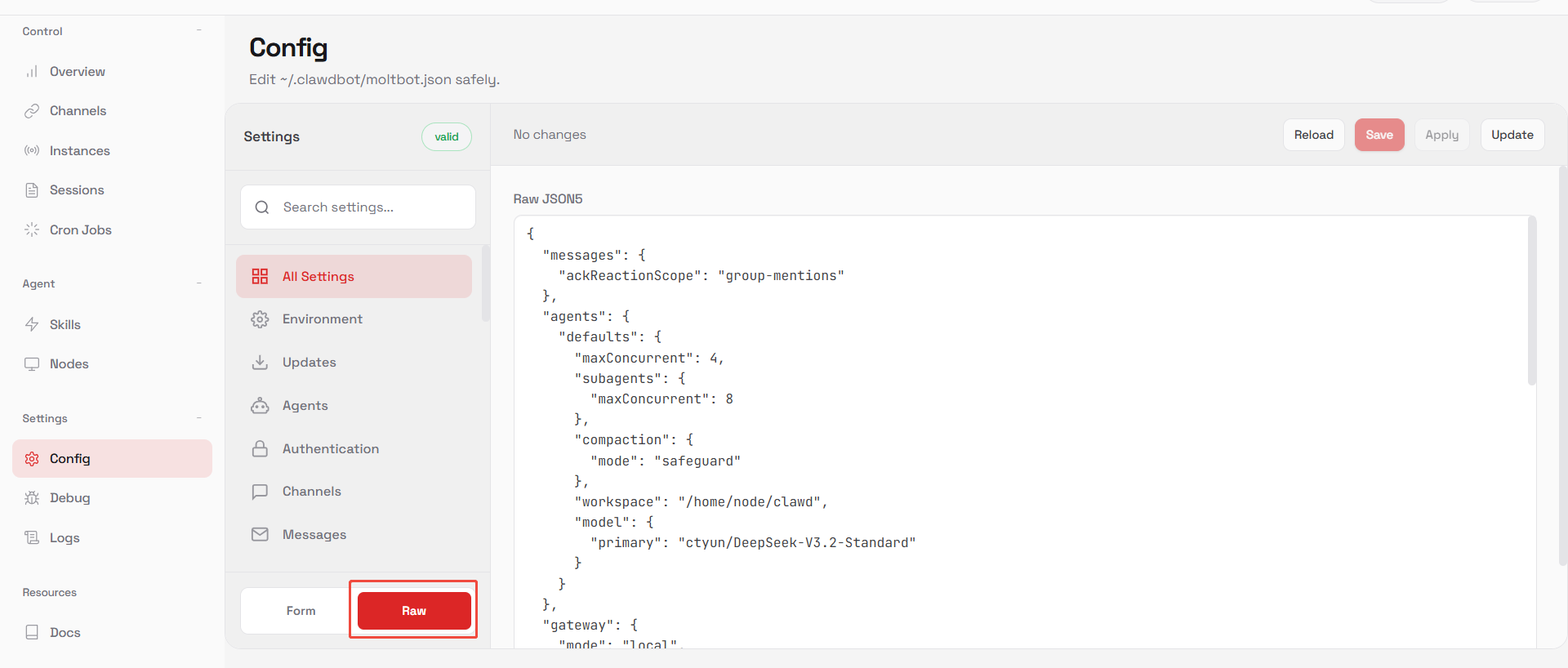The height and width of the screenshot is (668, 1568).
Task: Select the Raw editing mode button
Action: tap(414, 611)
